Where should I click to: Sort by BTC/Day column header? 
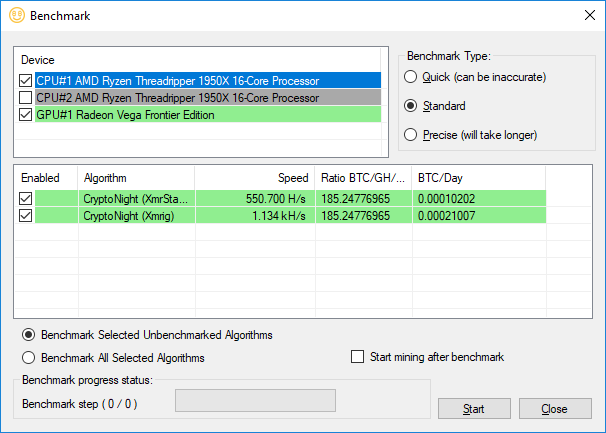pos(479,178)
